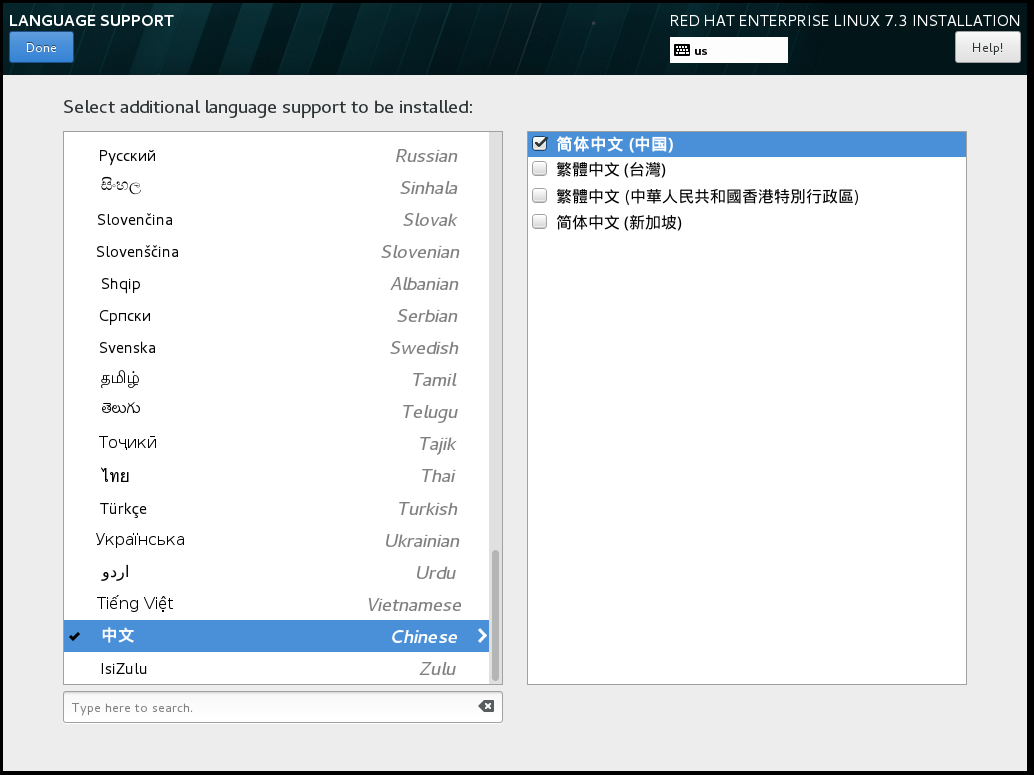Select IsiZulu Zulu language
Screen dimensions: 1034x775
point(276,668)
